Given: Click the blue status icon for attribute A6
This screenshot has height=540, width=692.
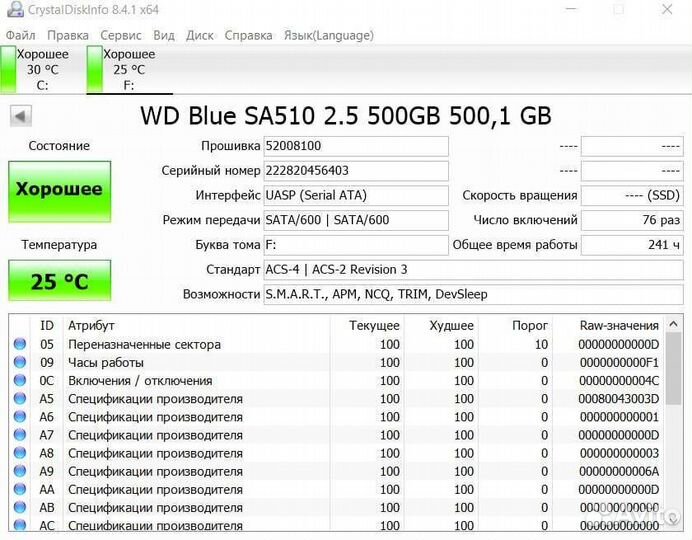Looking at the screenshot, I should (20, 416).
